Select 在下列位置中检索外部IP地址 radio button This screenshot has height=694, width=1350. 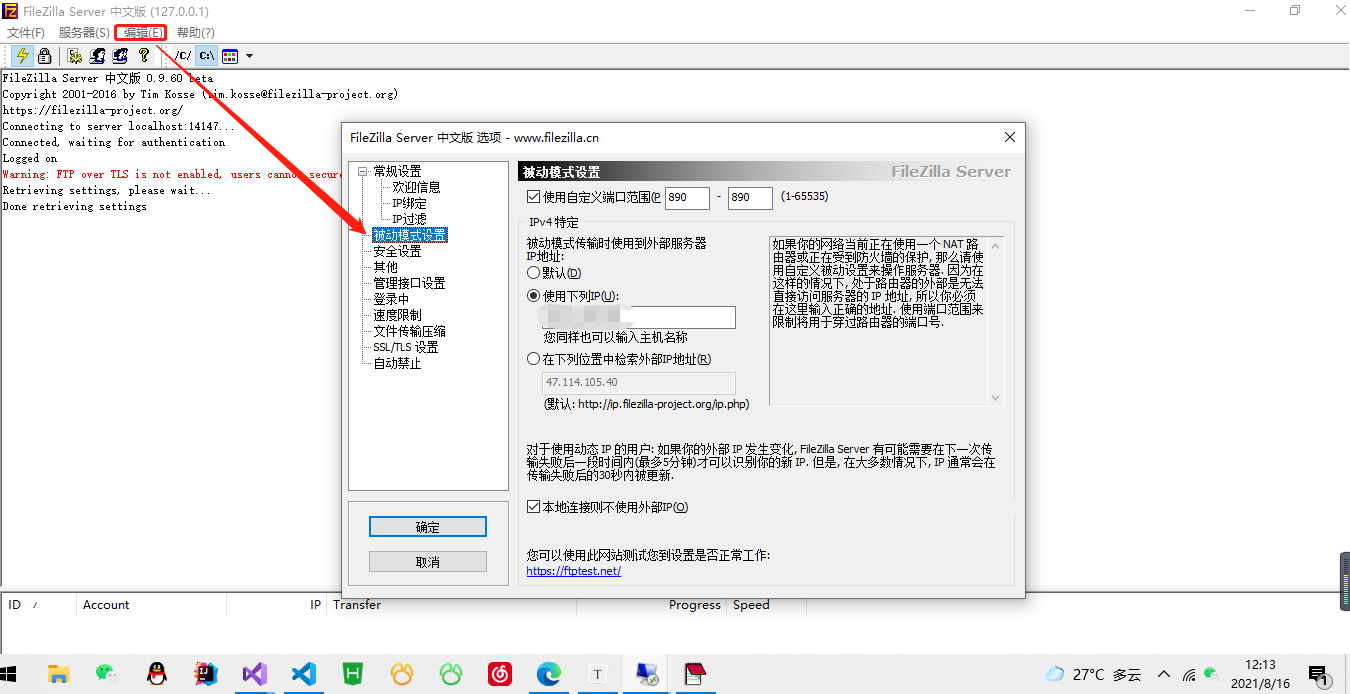(533, 359)
